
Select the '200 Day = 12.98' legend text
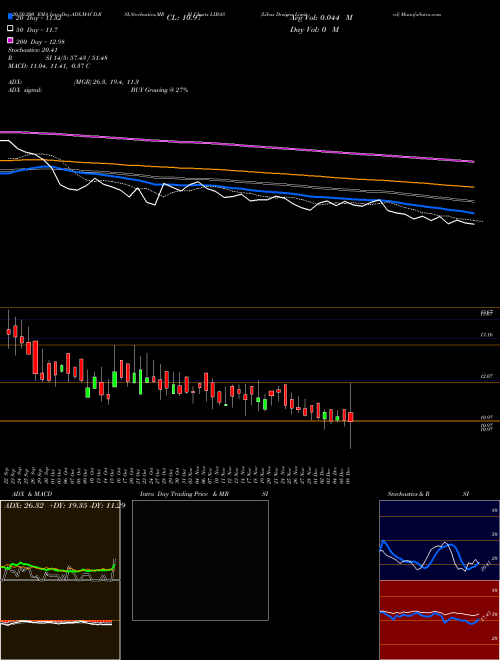40,42
